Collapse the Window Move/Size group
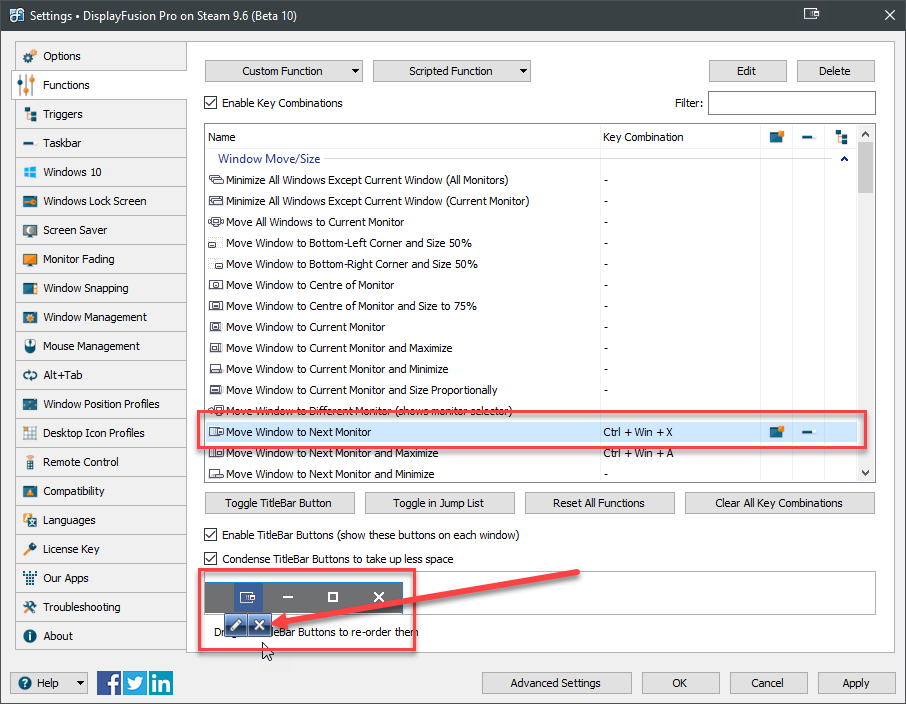This screenshot has height=704, width=906. (x=844, y=158)
